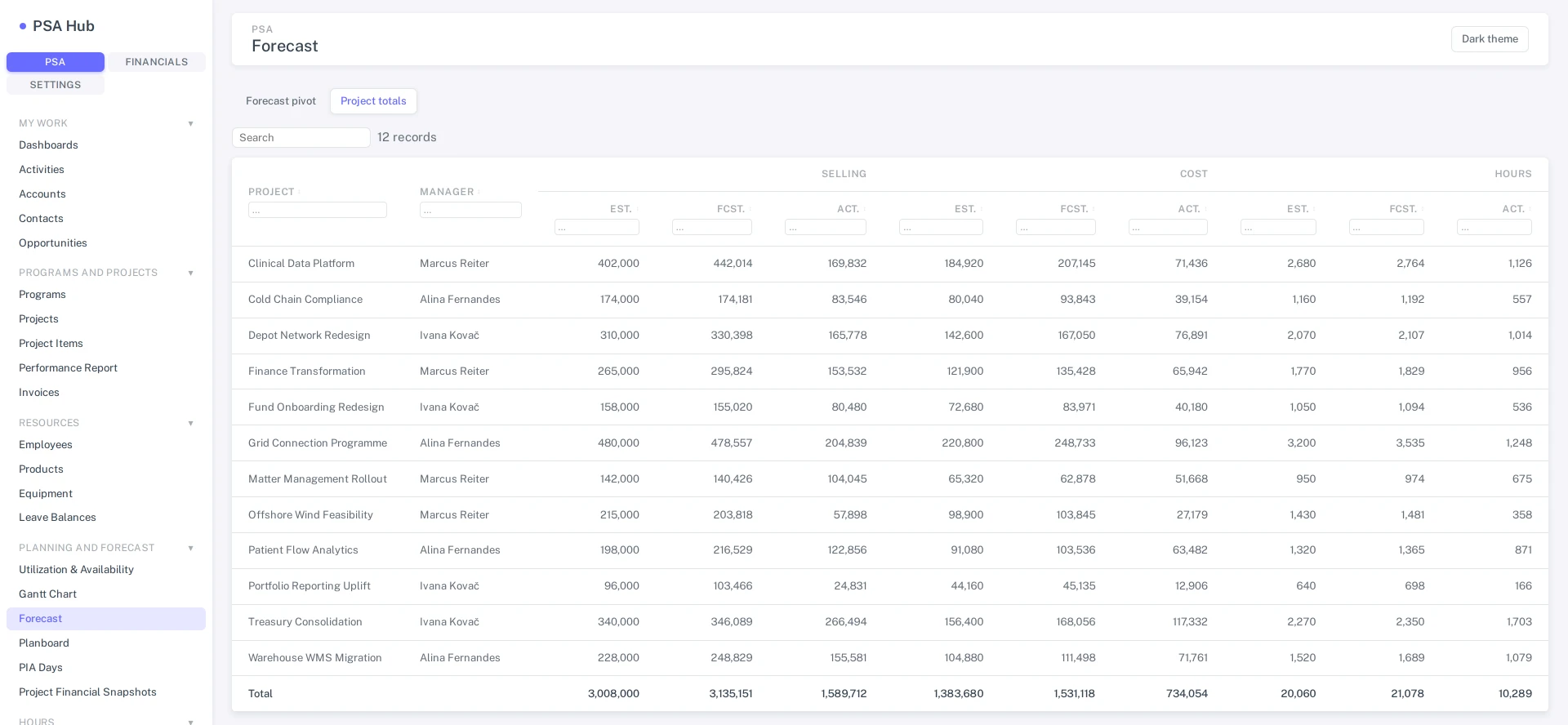Select the Patient Flow Analytics project
Screen dimensions: 1568x725
click(303, 550)
